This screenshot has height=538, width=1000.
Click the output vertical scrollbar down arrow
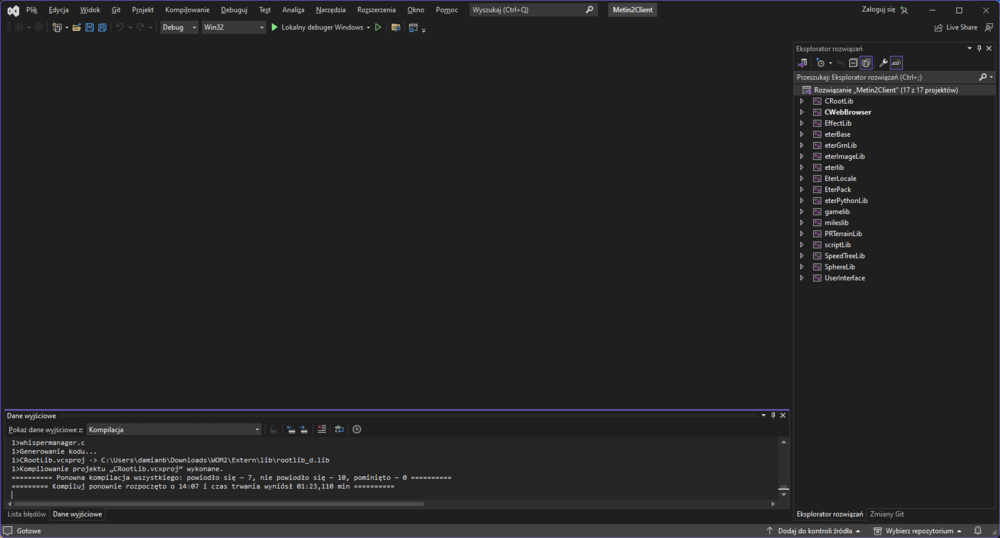tap(784, 494)
